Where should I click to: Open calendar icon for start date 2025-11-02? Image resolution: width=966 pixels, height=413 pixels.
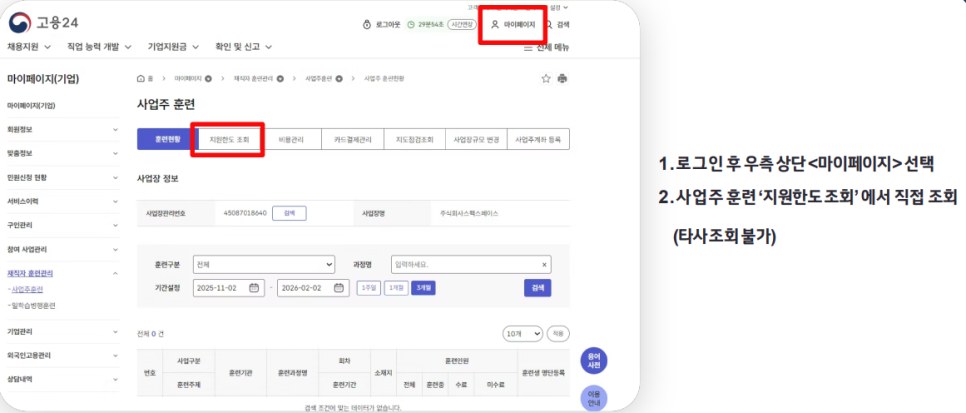coord(253,288)
